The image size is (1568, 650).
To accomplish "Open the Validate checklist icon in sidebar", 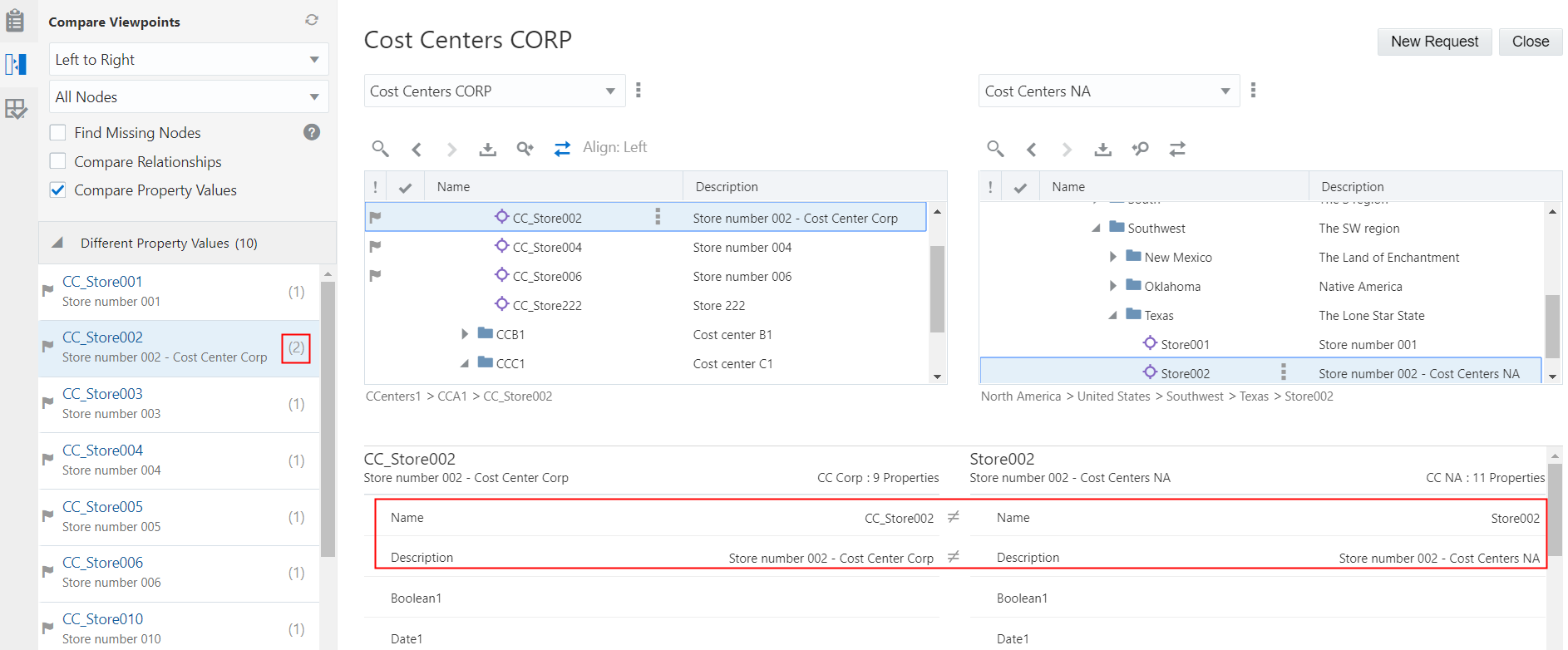I will pyautogui.click(x=16, y=109).
